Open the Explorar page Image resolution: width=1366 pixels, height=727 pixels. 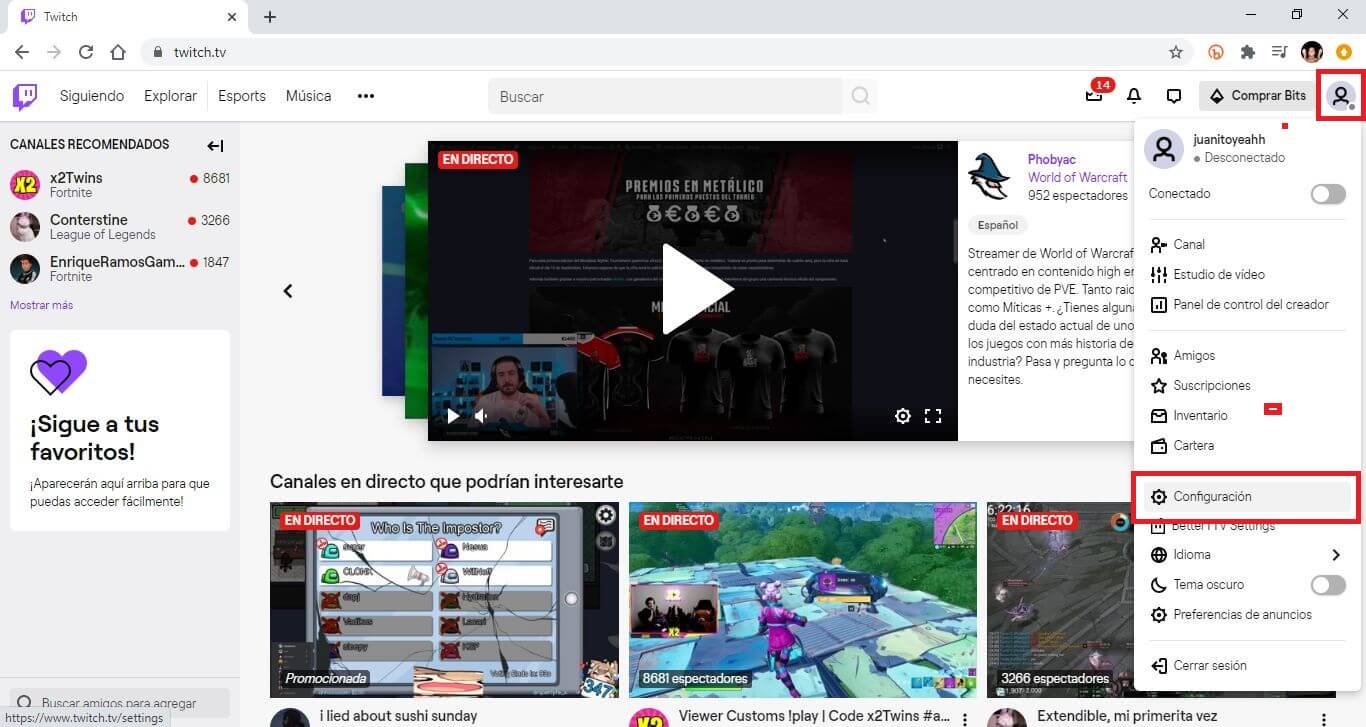tap(170, 96)
